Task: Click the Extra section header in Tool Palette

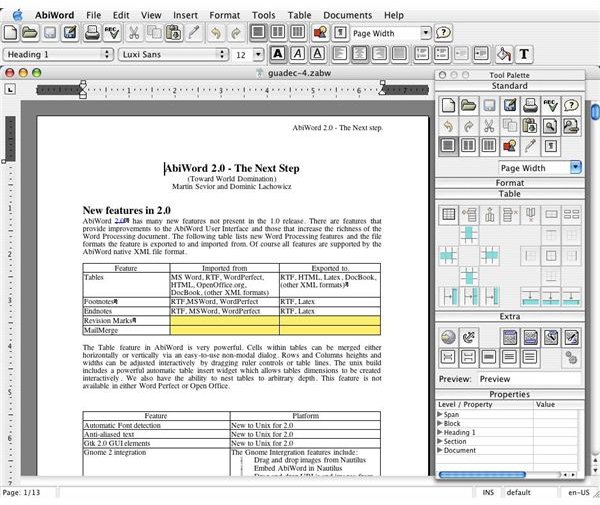Action: pyautogui.click(x=510, y=316)
